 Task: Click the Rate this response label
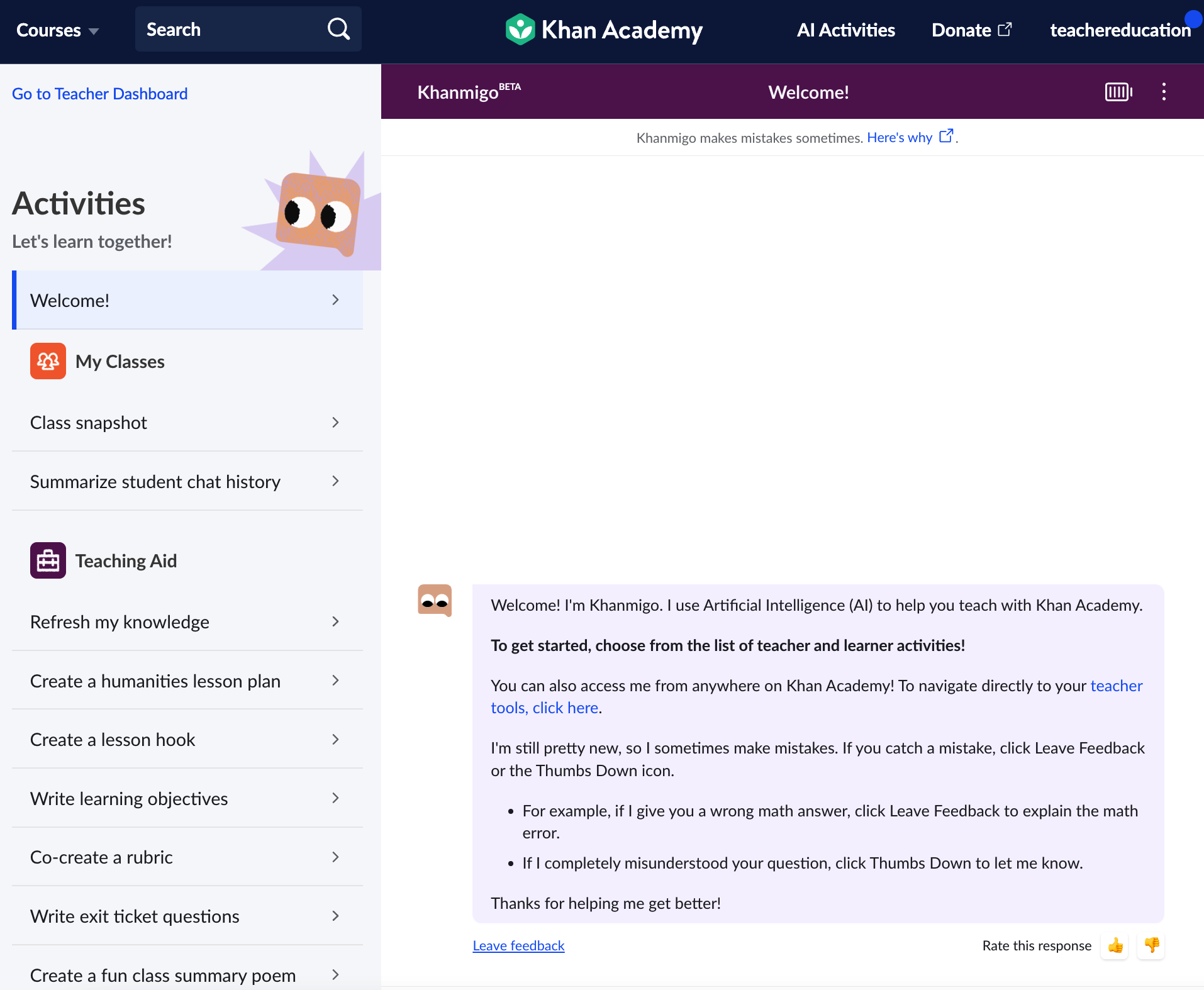point(1037,945)
